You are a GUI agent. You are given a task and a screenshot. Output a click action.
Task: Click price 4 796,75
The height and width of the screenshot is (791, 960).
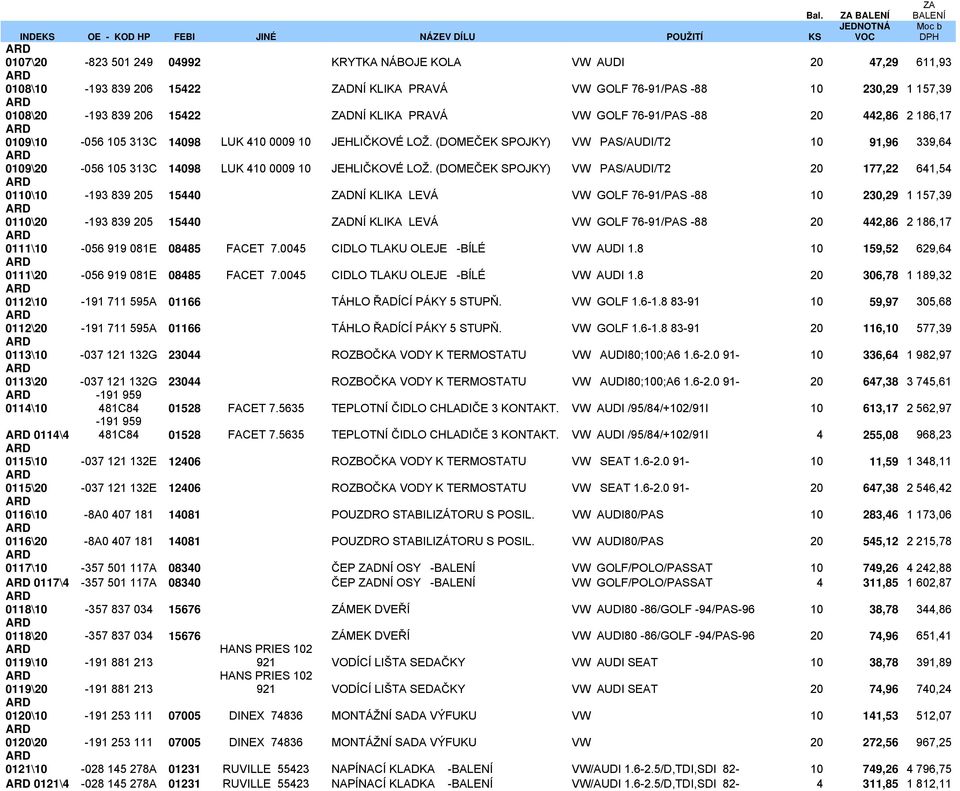tap(929, 769)
